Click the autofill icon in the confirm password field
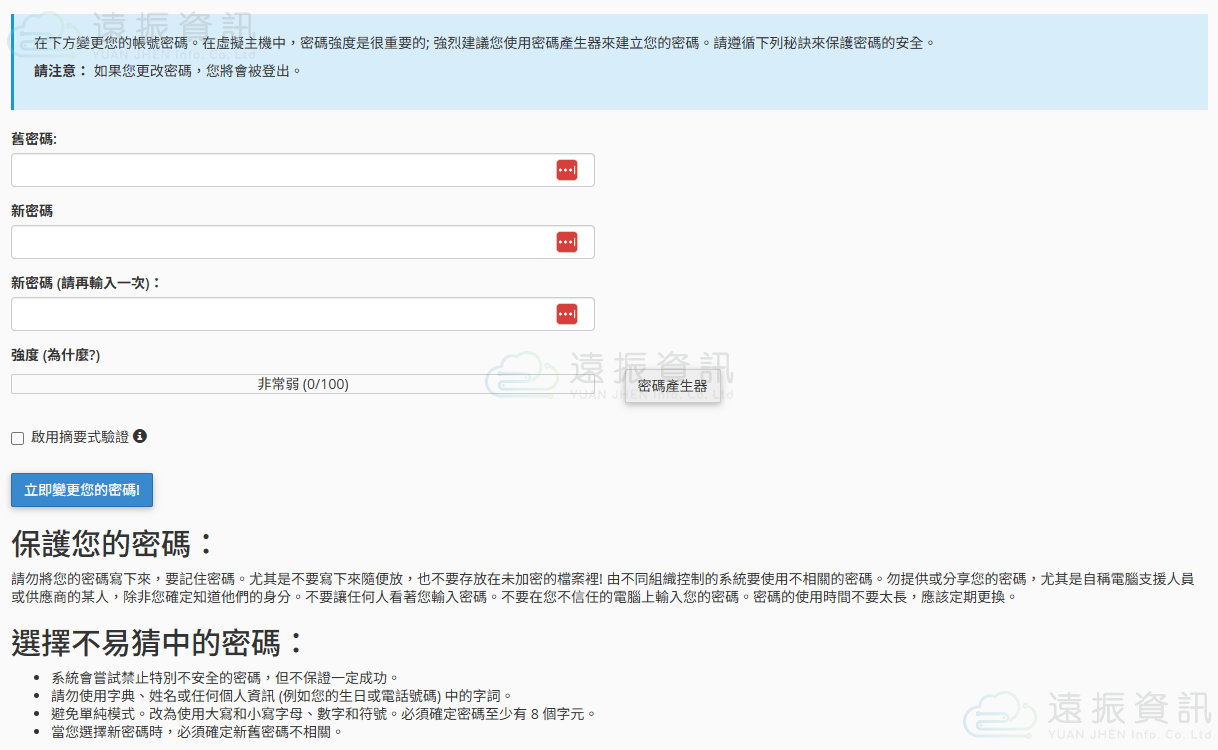 567,314
